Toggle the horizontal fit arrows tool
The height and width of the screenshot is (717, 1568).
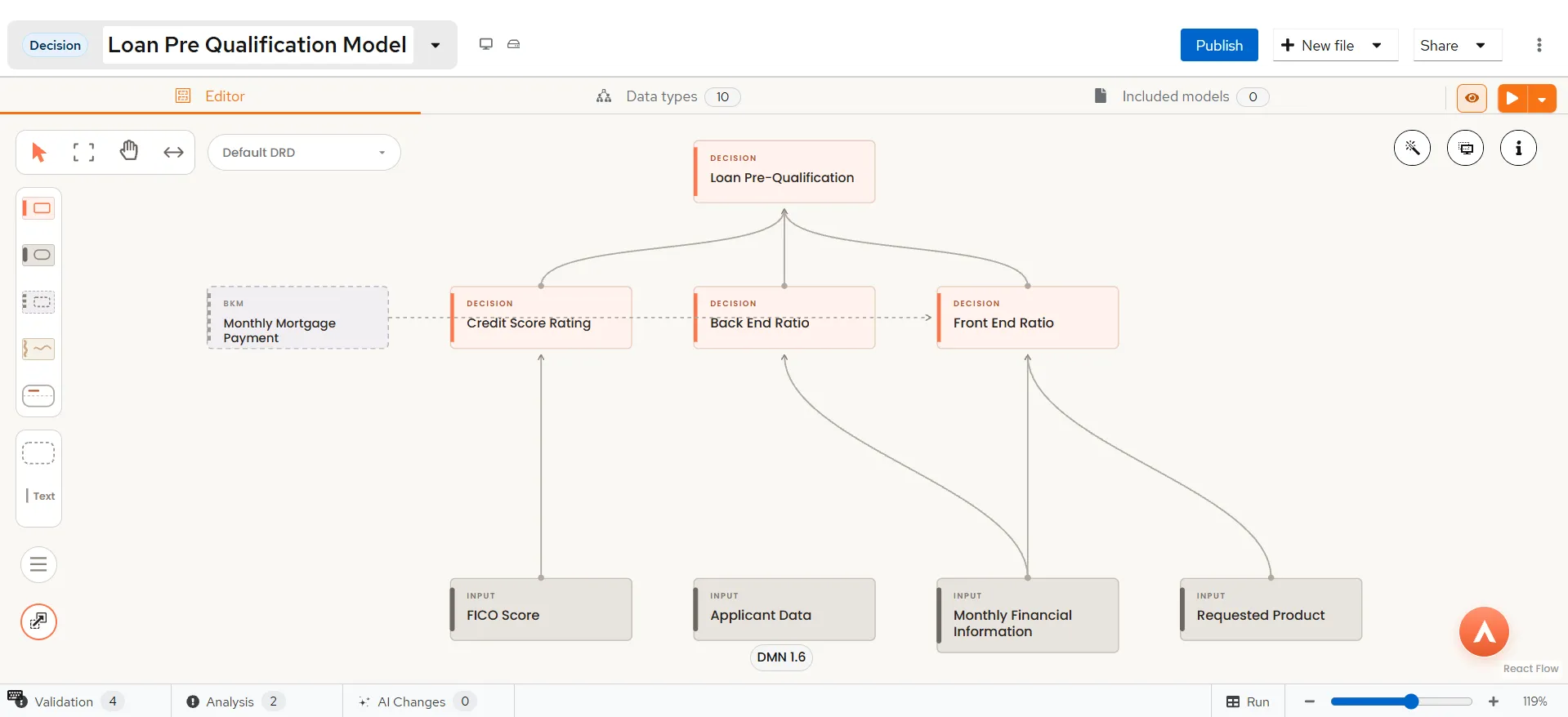[173, 152]
